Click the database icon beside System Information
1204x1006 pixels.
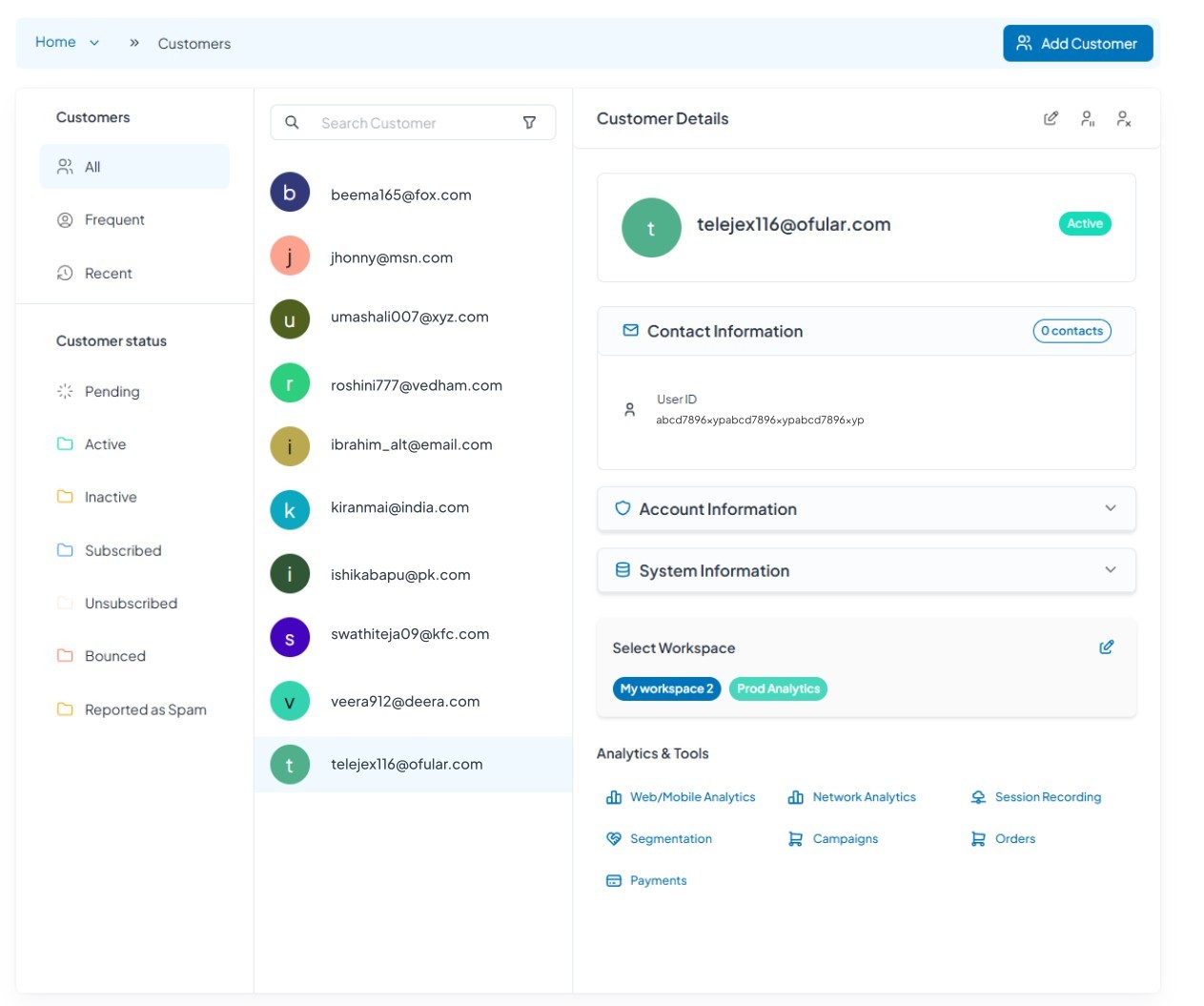(622, 570)
